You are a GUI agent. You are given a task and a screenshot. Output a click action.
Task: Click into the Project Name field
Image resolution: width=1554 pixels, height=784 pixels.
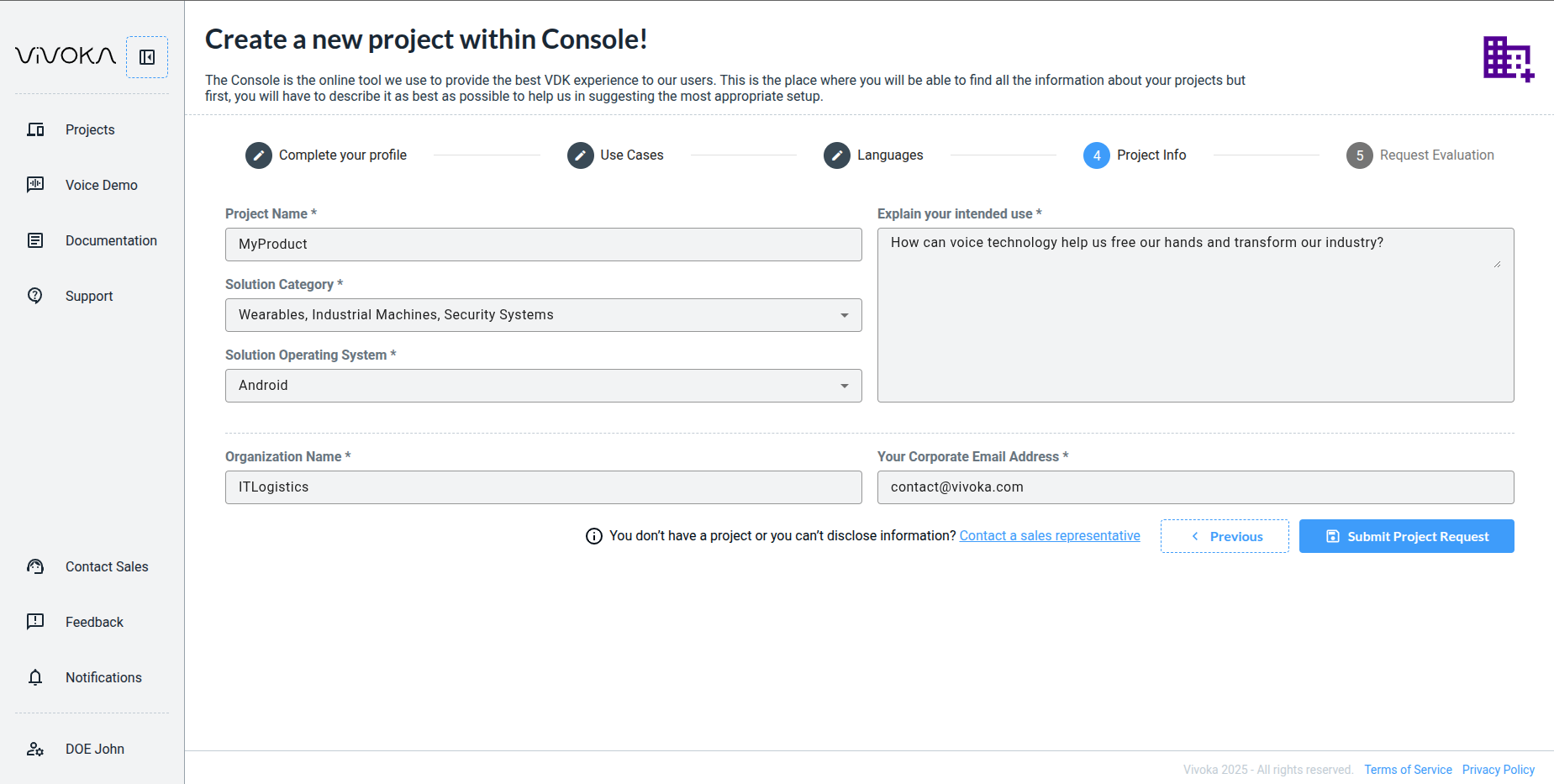coord(543,245)
